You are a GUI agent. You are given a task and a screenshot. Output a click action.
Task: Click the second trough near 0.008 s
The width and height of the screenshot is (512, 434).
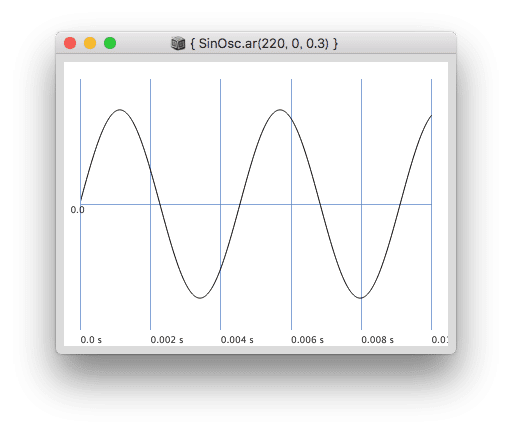pos(360,298)
